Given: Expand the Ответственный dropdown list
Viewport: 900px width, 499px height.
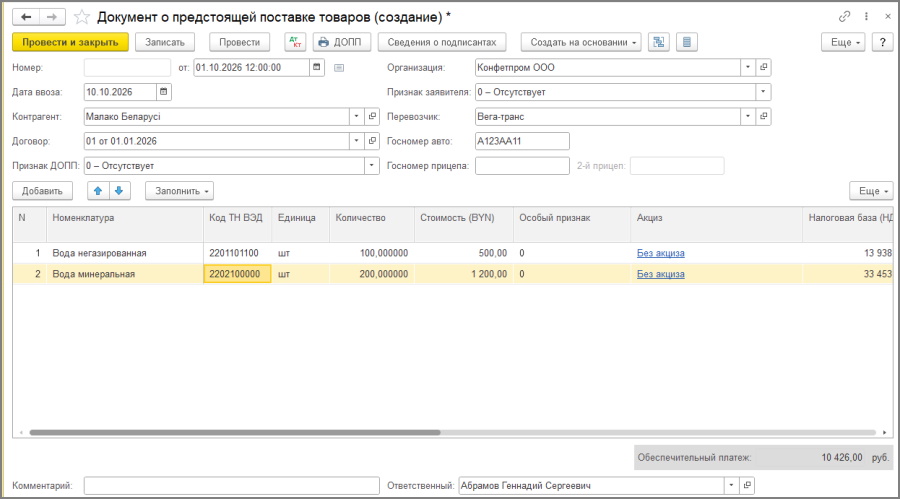Looking at the screenshot, I should click(731, 485).
